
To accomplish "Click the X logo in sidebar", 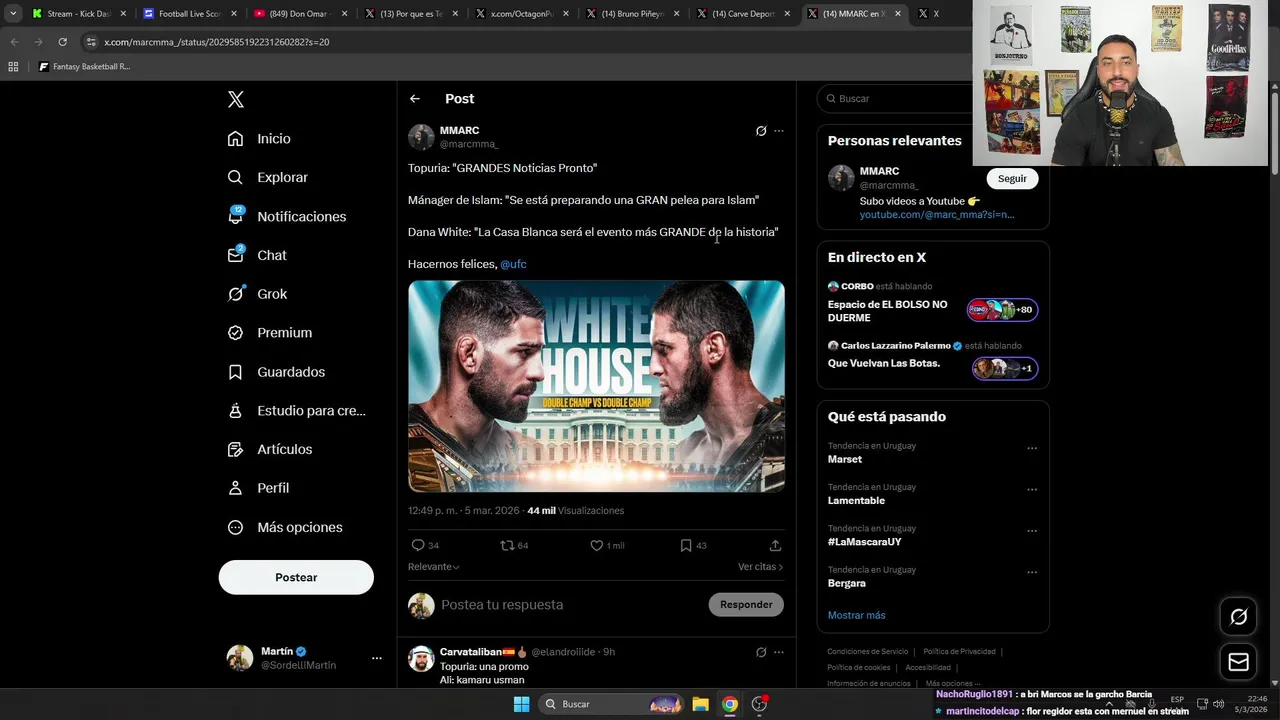I will [x=235, y=99].
